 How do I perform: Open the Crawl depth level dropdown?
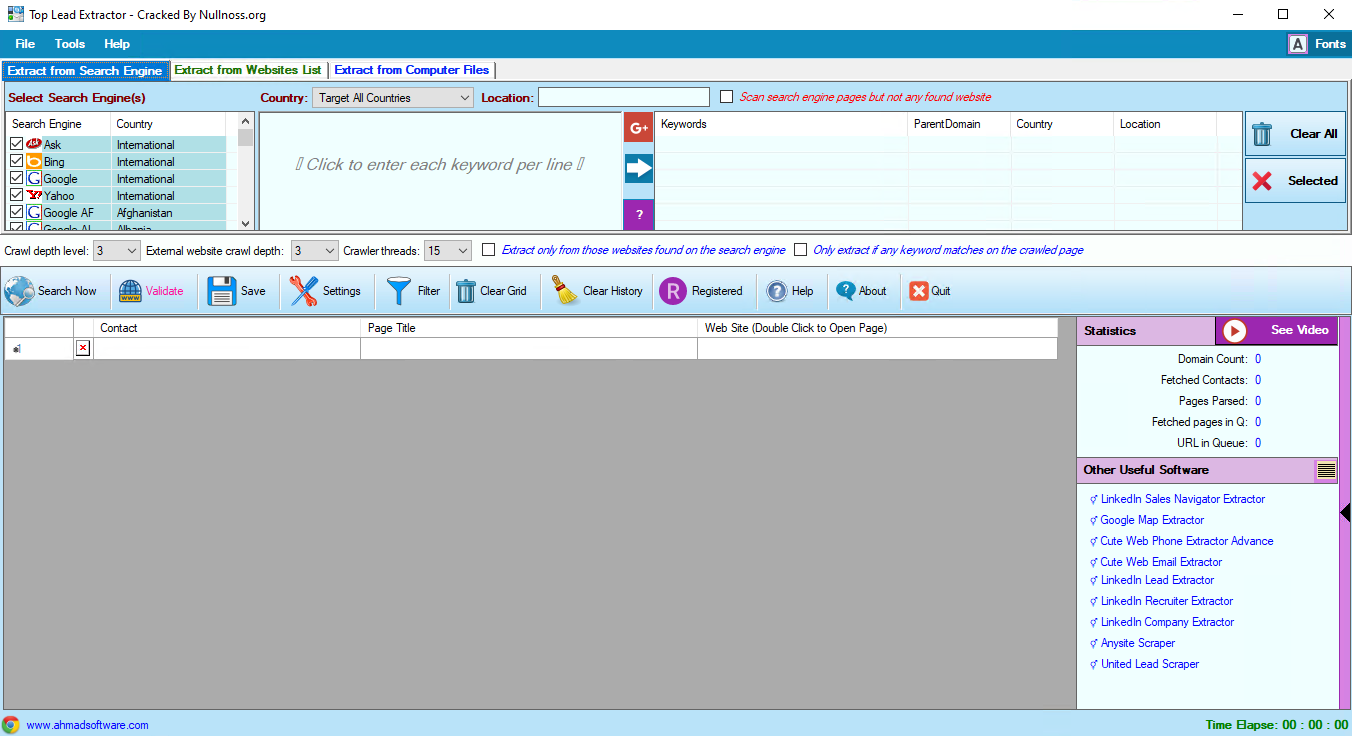click(x=117, y=251)
